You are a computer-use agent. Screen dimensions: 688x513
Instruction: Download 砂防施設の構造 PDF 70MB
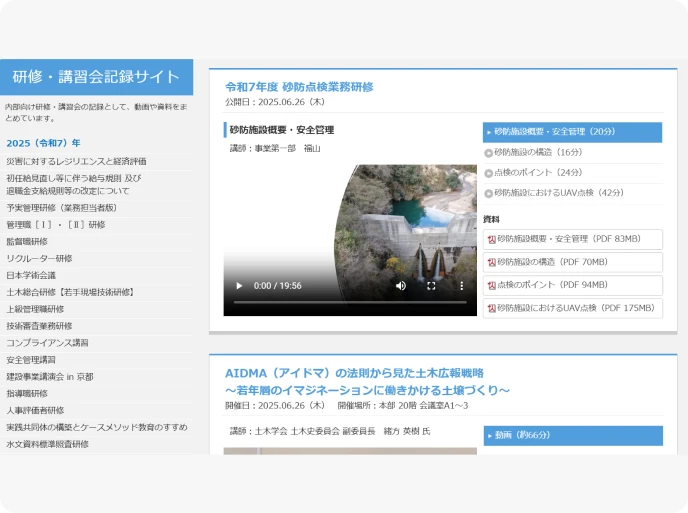click(x=573, y=262)
